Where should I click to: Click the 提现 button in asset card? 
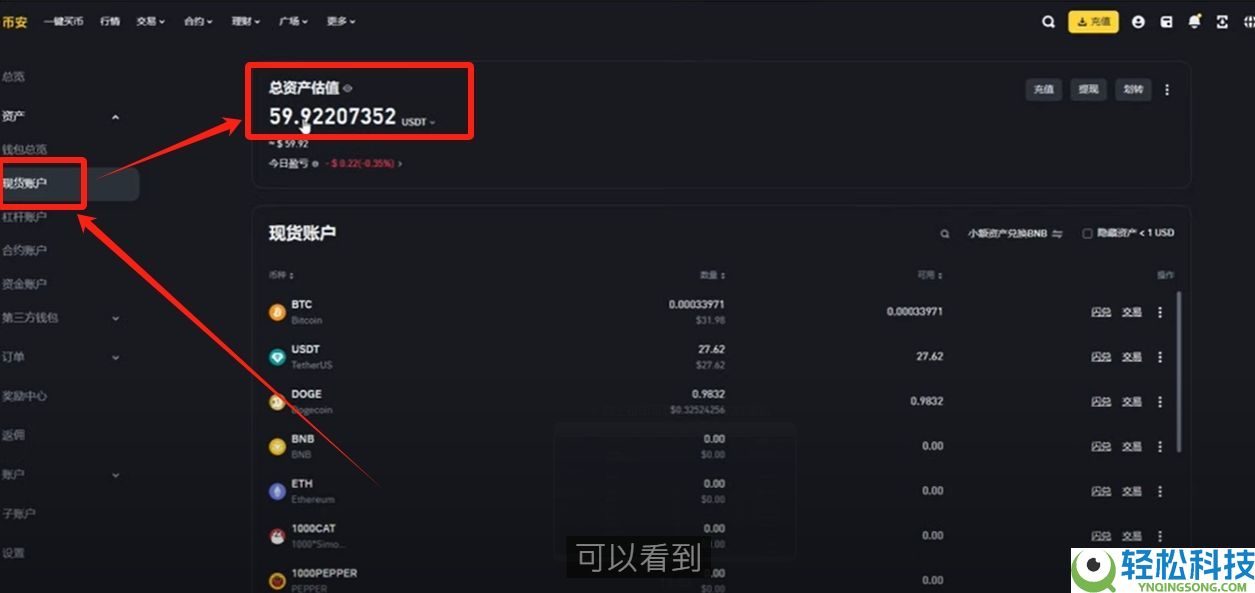tap(1088, 90)
